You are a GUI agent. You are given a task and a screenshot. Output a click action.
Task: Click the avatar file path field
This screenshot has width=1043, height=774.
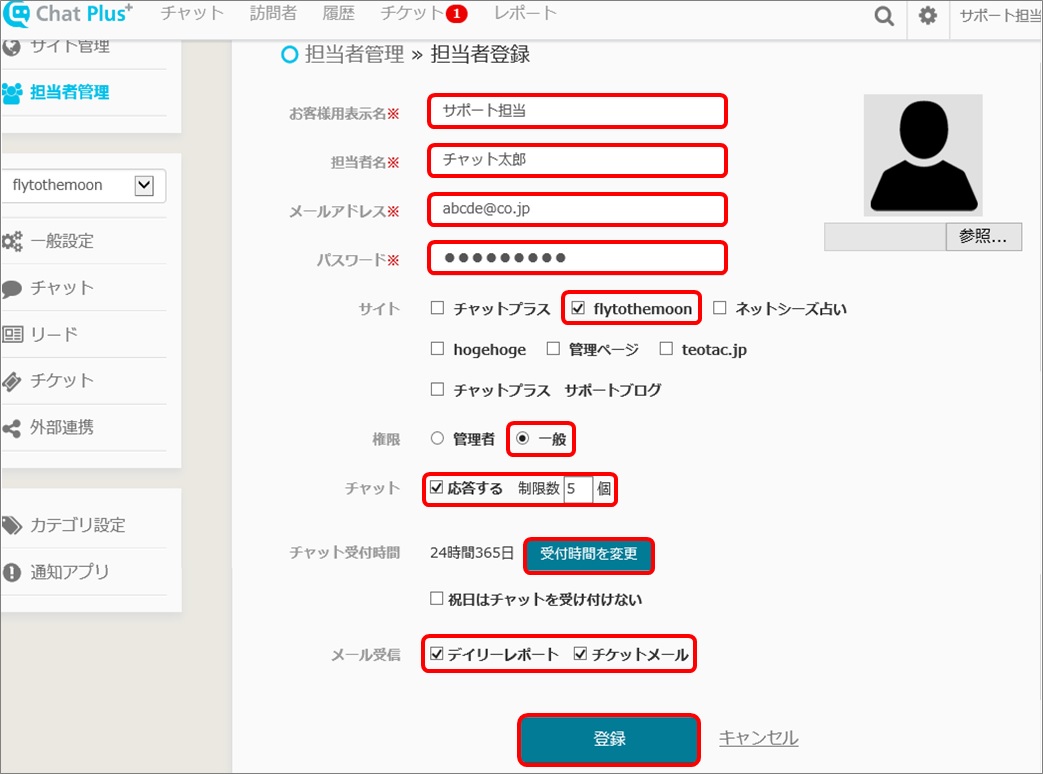885,237
